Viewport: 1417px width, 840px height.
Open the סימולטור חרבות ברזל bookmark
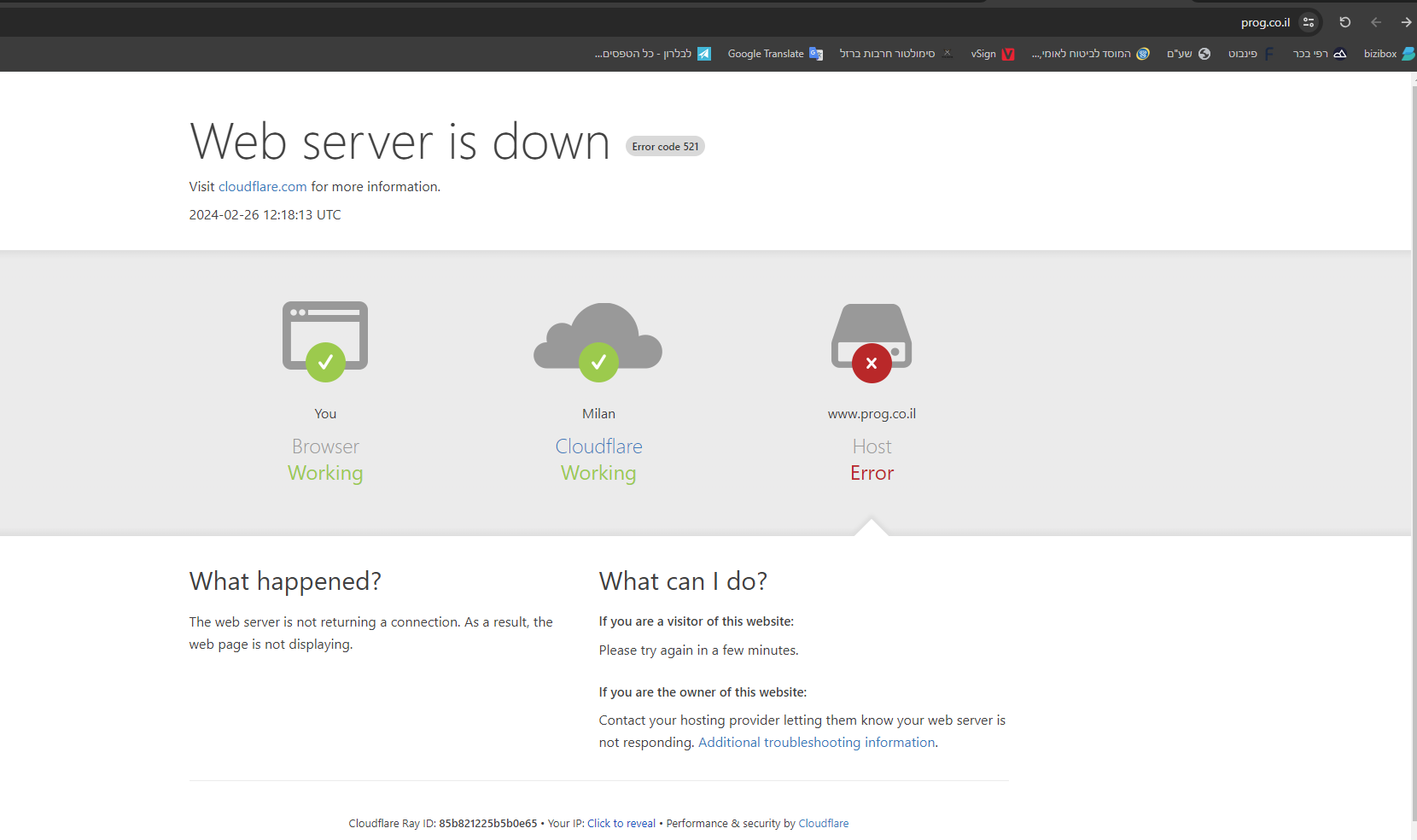(x=895, y=54)
